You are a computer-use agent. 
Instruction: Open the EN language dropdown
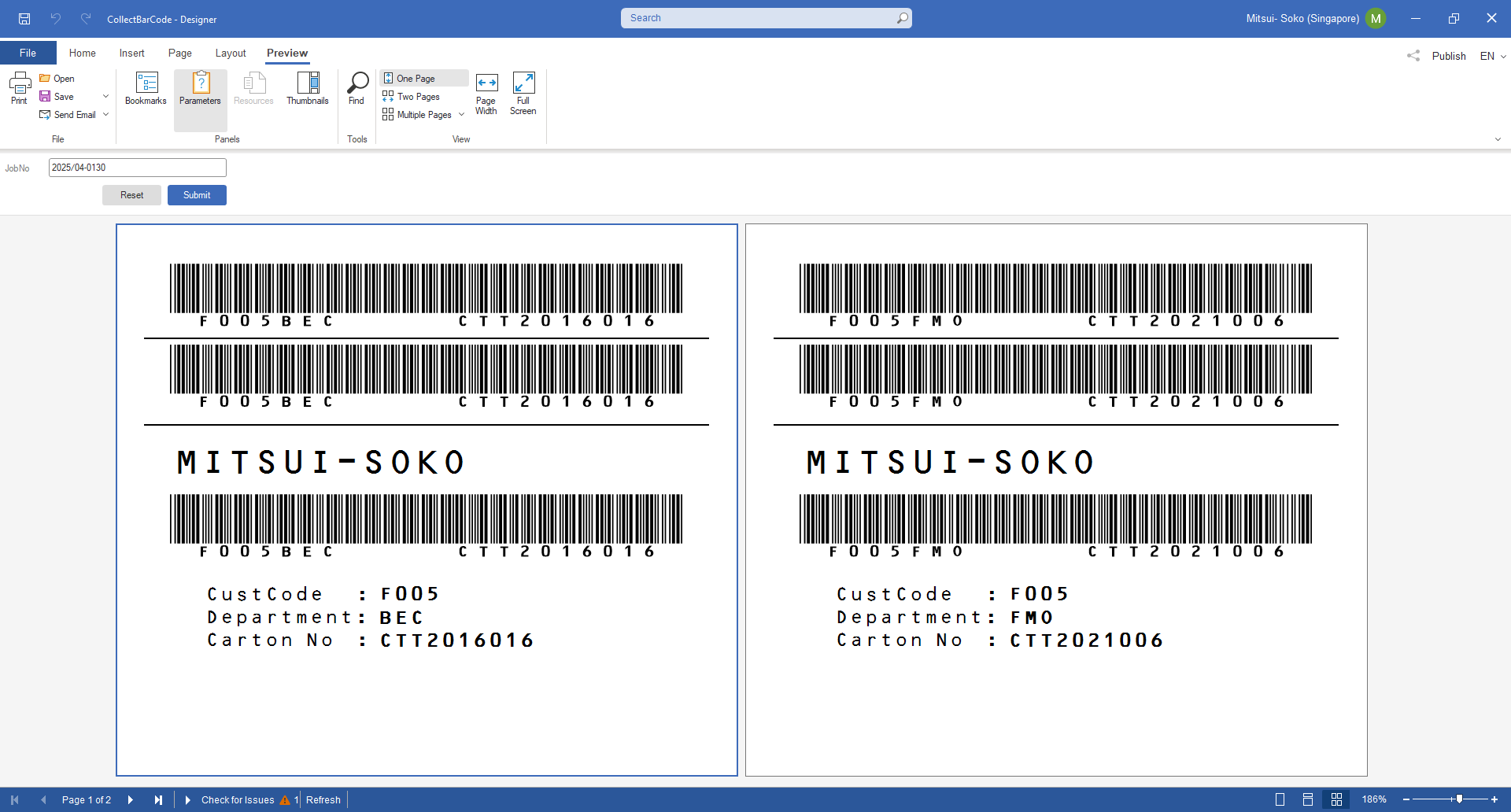click(x=1493, y=56)
